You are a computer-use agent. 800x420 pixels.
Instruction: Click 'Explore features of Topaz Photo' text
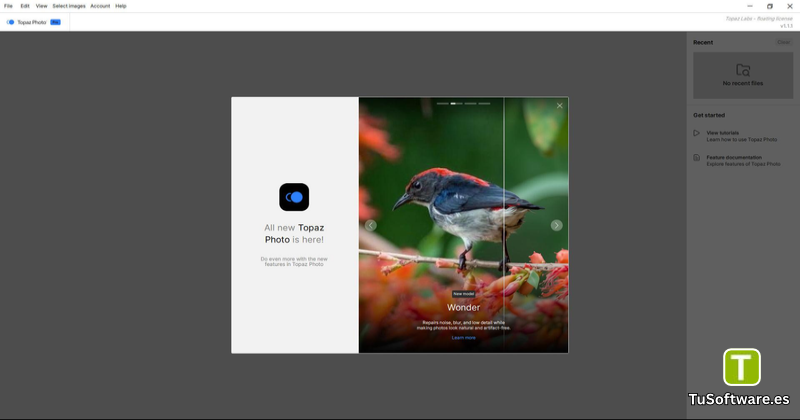click(743, 164)
